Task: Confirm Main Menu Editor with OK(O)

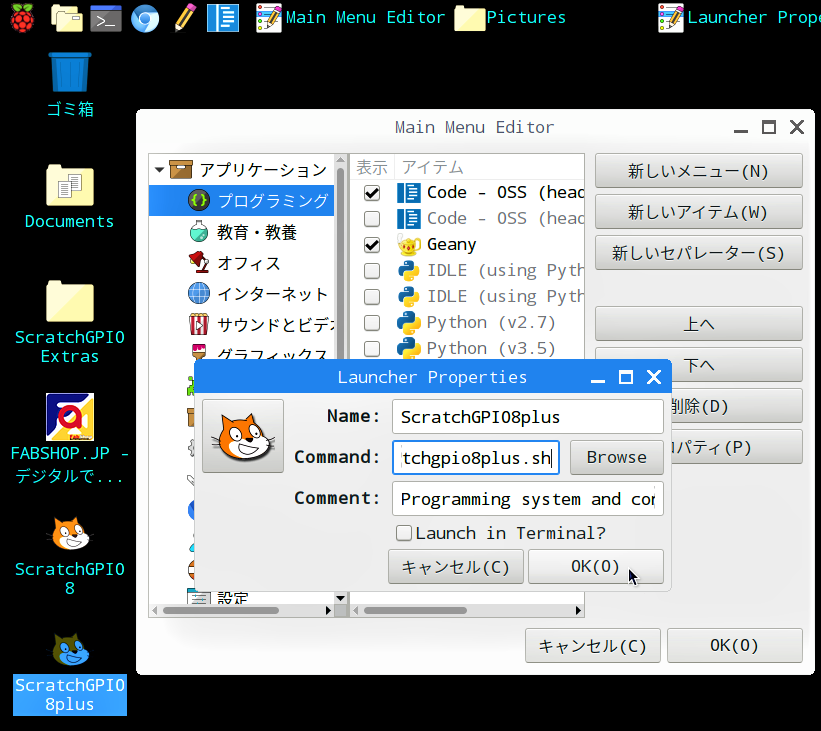Action: (735, 646)
